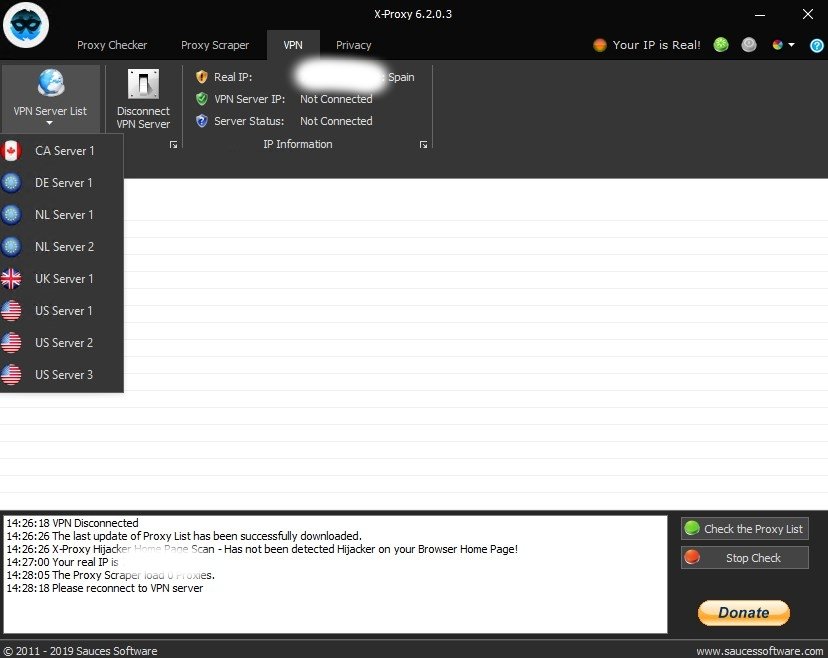Select UK Server 1
The width and height of the screenshot is (828, 658).
(x=62, y=279)
